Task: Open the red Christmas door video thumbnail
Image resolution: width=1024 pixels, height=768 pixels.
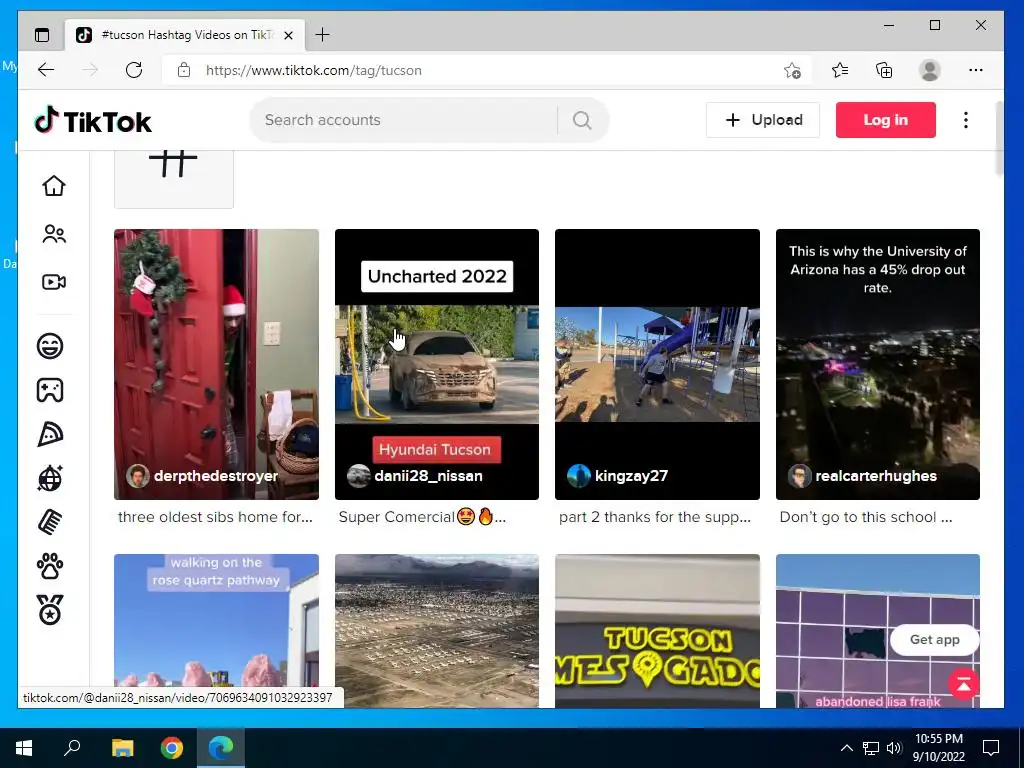Action: 216,364
